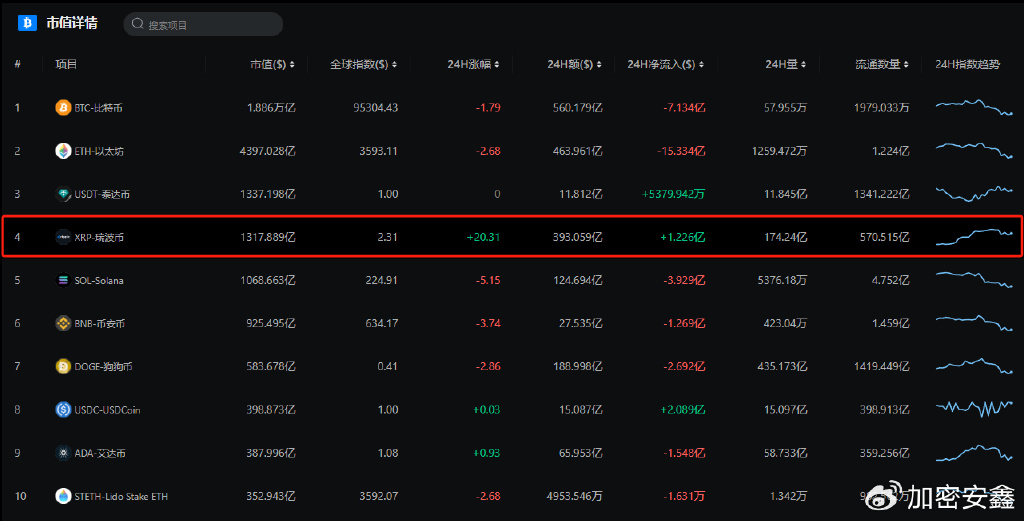
Task: Sort by 24H净流入($) column
Action: click(x=665, y=64)
